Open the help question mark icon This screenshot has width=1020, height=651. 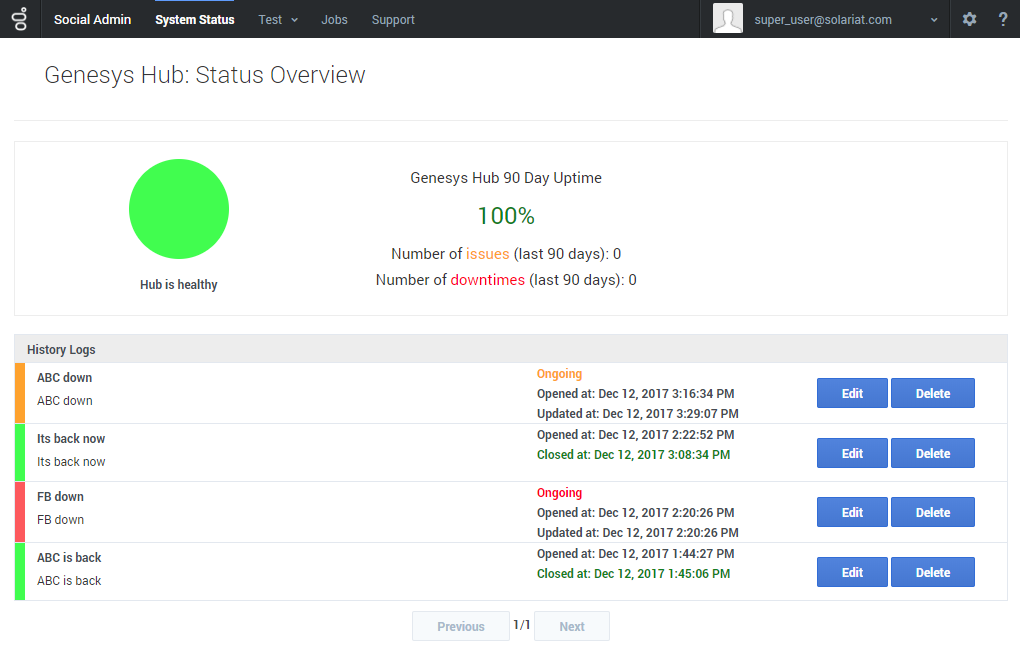1002,19
